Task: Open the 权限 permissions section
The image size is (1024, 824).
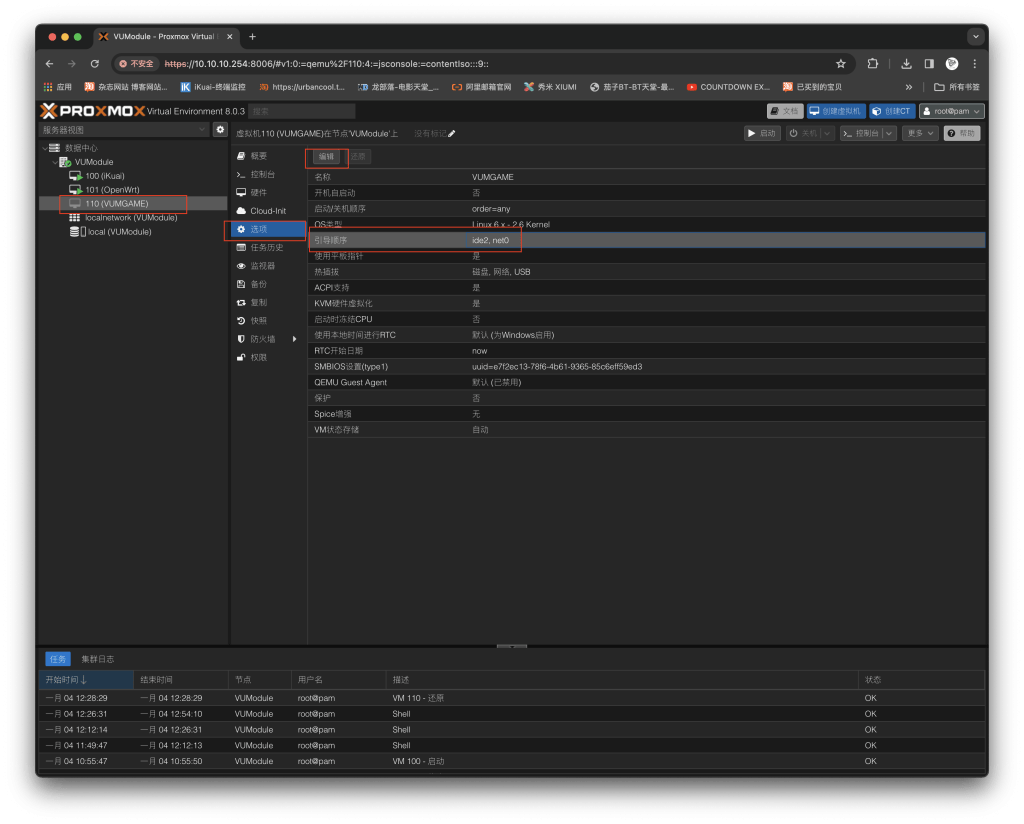Action: point(258,357)
